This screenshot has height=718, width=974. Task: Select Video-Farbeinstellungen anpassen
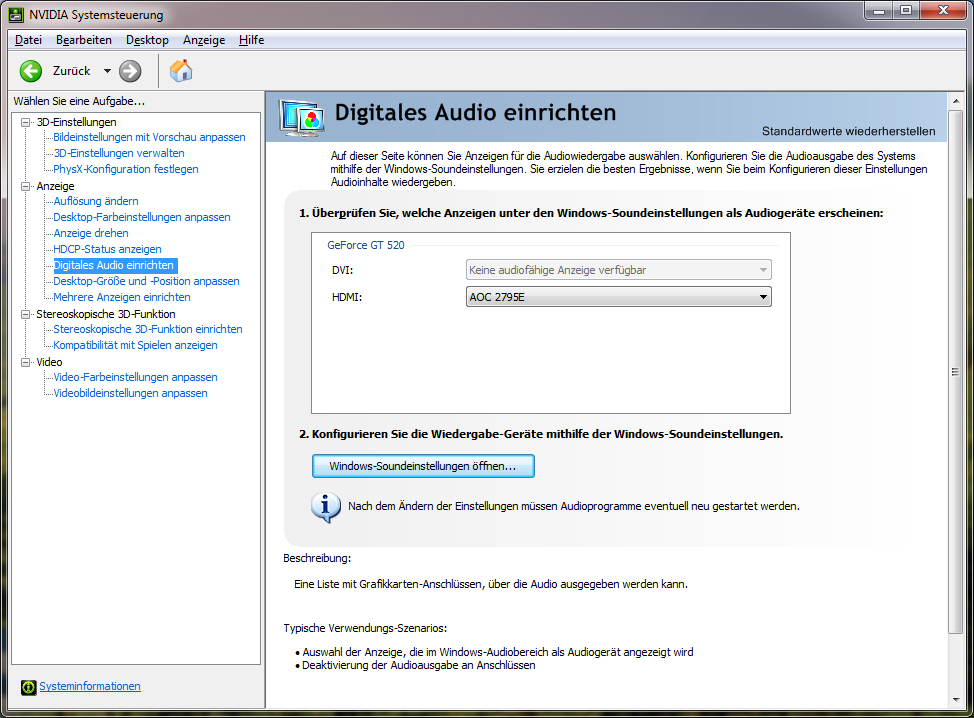(x=135, y=378)
